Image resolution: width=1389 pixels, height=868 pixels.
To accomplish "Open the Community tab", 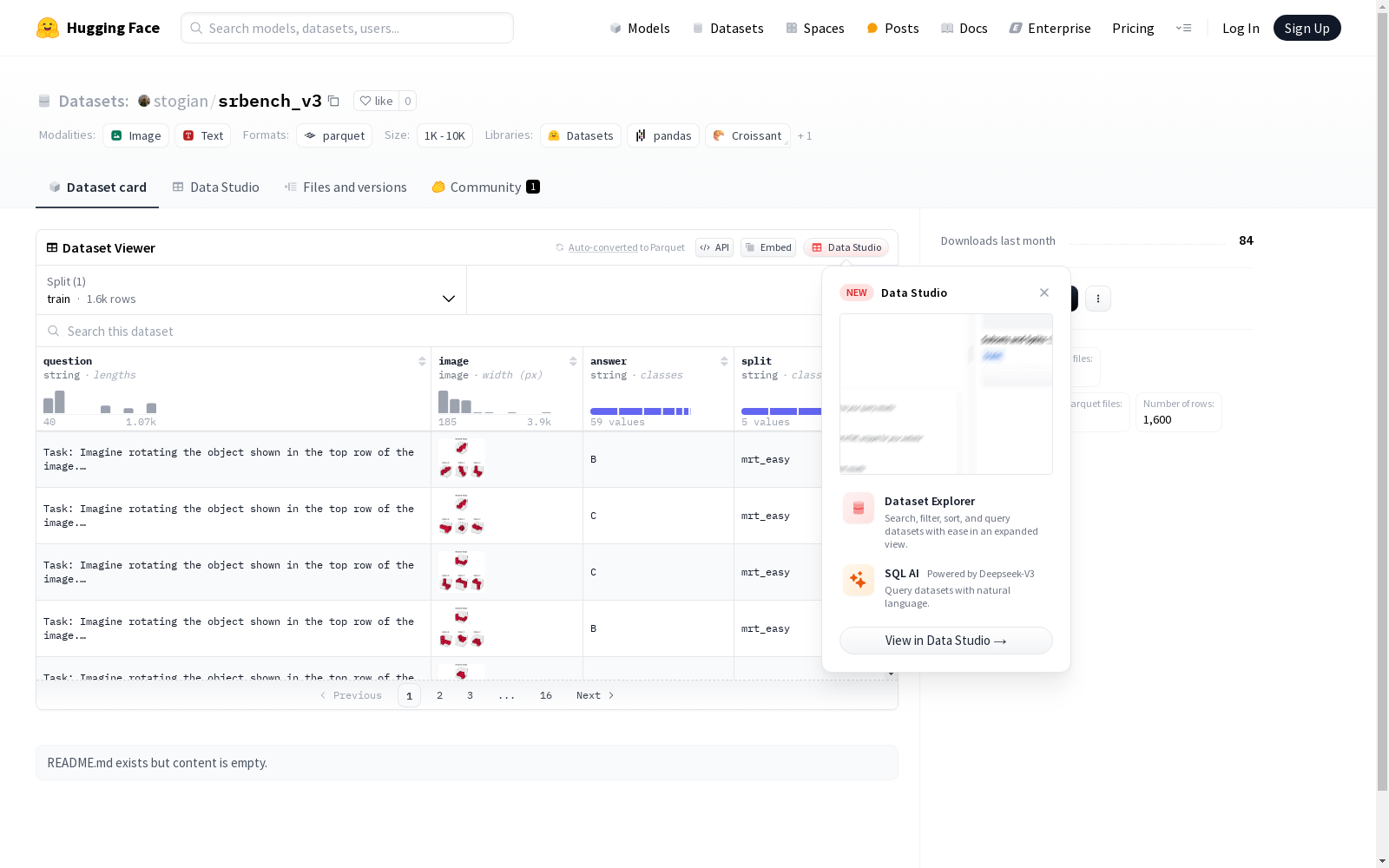I will click(x=485, y=187).
